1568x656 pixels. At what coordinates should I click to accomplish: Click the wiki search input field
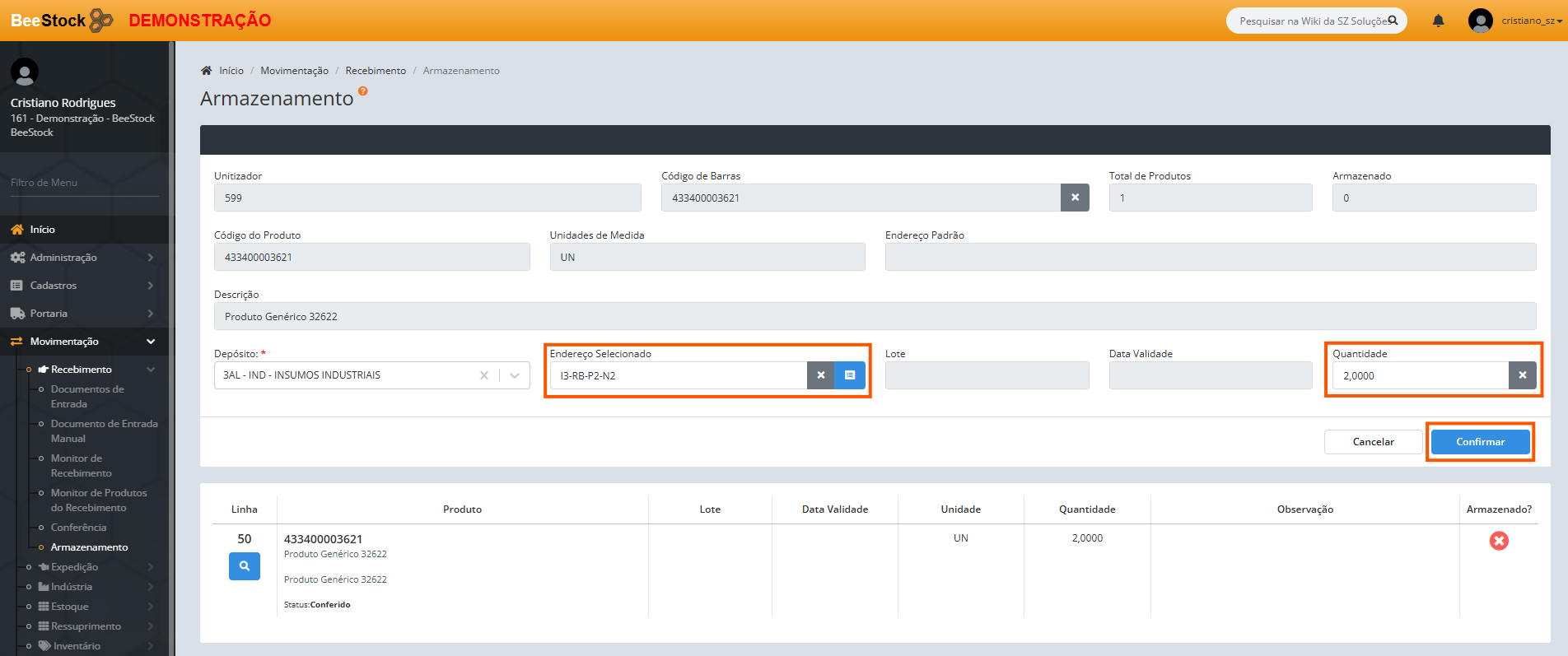click(x=1309, y=21)
